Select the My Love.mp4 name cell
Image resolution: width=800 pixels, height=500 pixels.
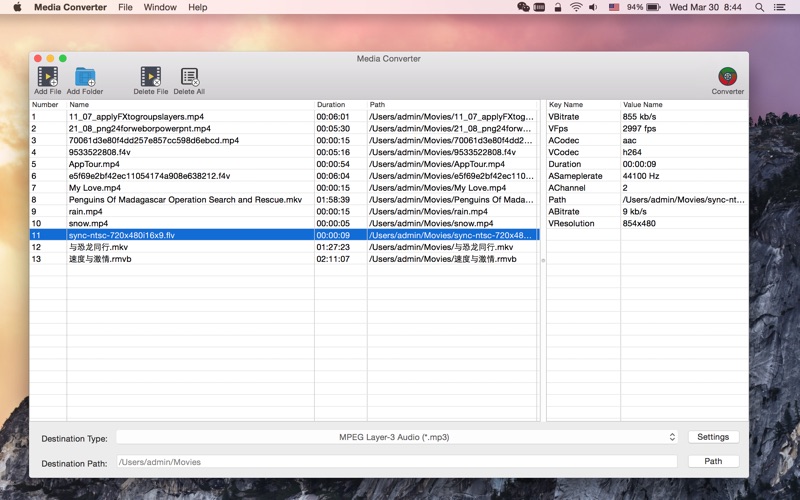click(x=94, y=188)
